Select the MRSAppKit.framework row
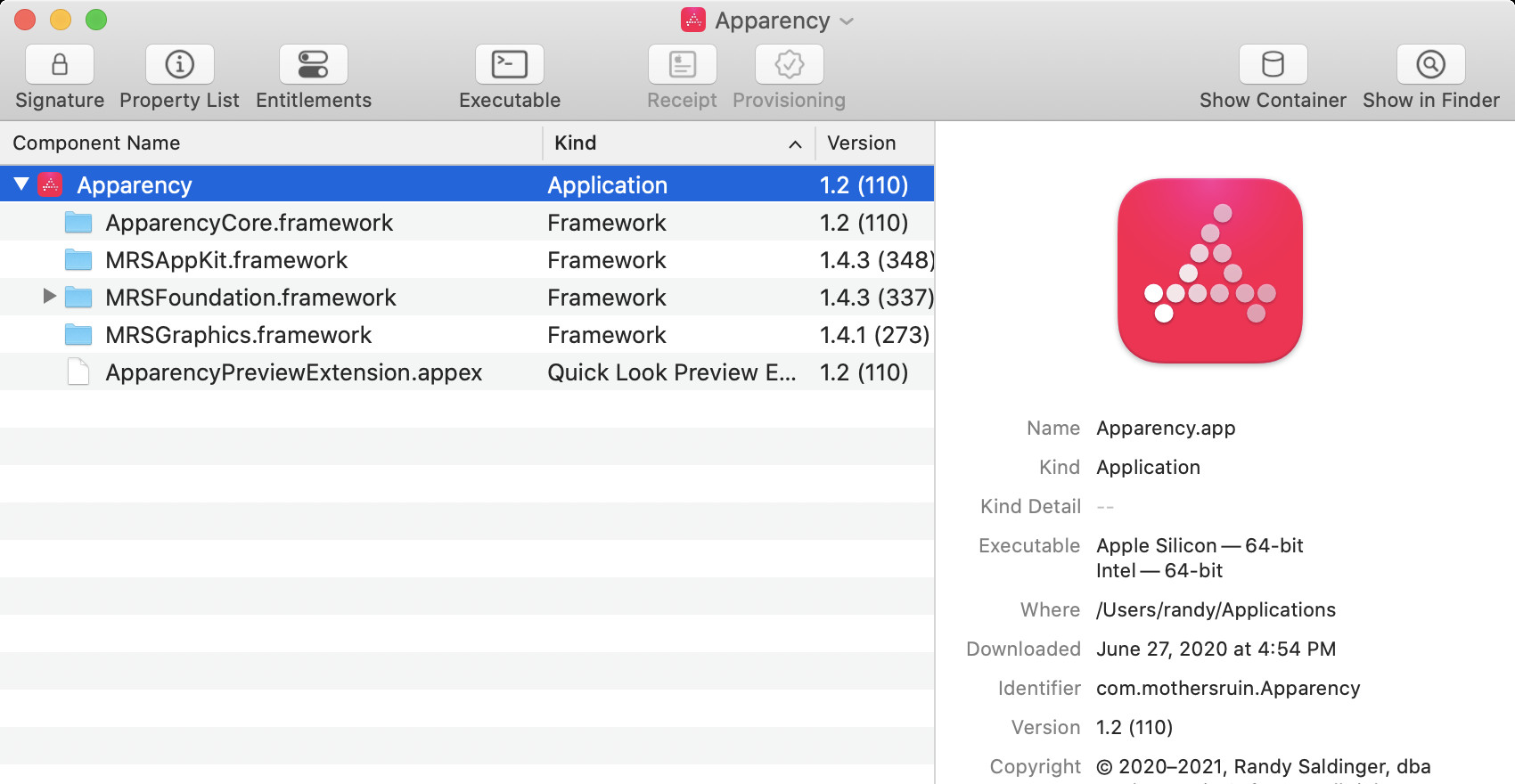 click(467, 260)
